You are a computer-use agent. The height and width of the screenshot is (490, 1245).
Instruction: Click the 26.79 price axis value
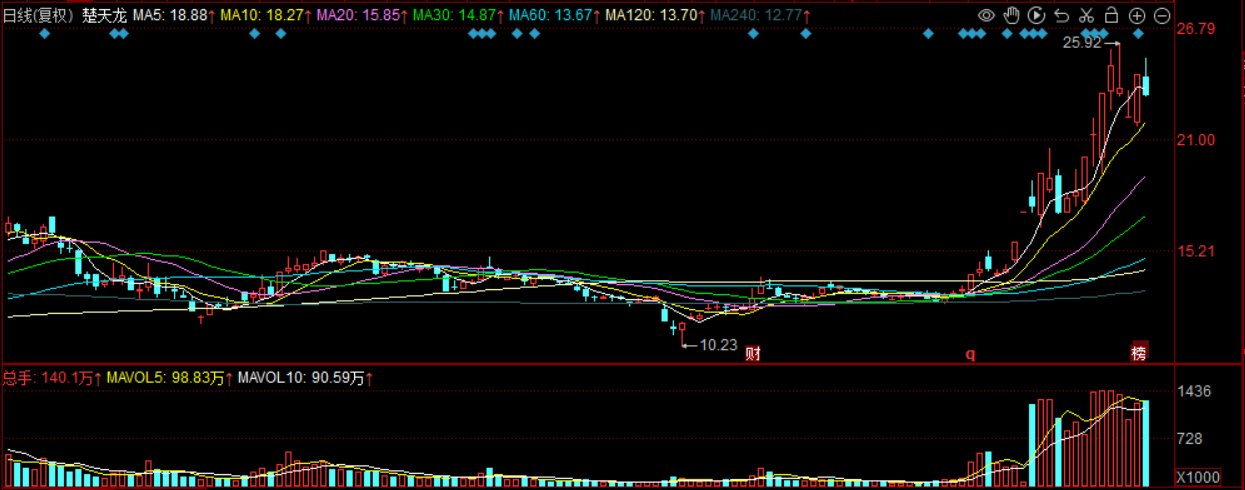(1195, 29)
